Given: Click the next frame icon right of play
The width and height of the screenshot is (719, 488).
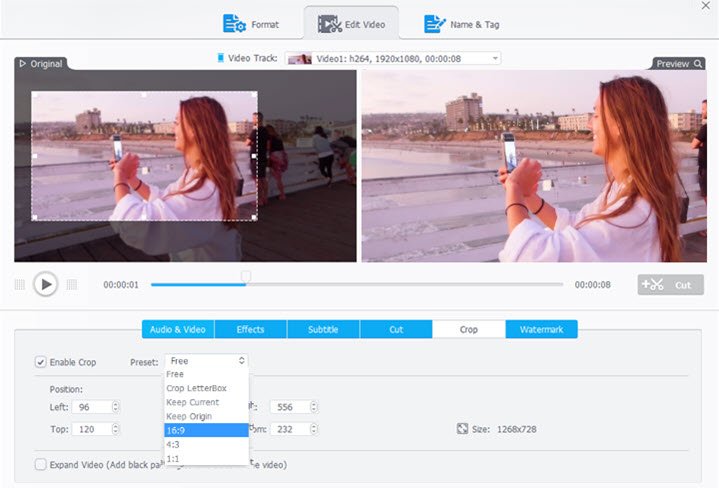Looking at the screenshot, I should (x=71, y=285).
